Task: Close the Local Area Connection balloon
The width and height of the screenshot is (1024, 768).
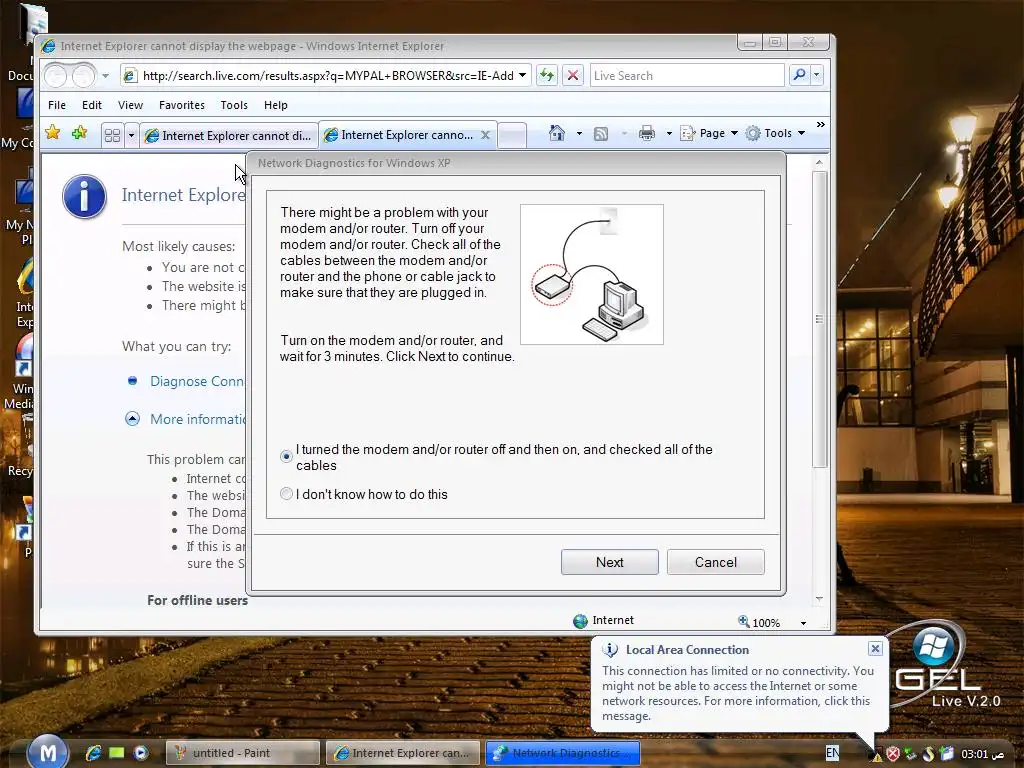Action: [875, 648]
